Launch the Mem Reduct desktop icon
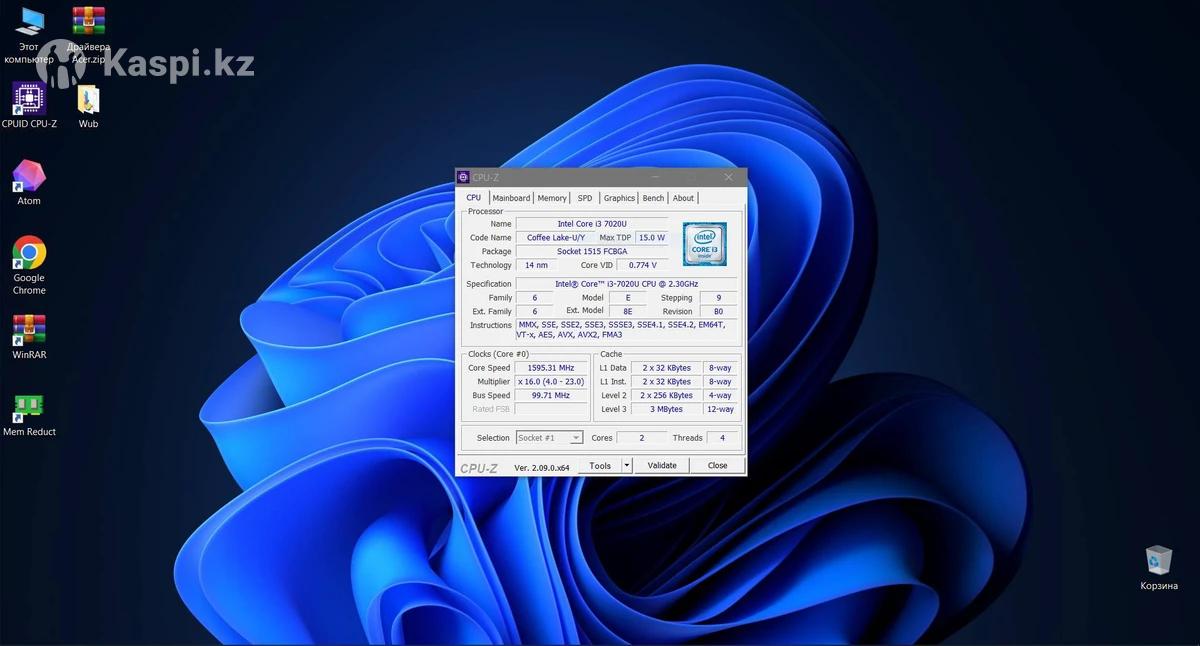 (29, 408)
